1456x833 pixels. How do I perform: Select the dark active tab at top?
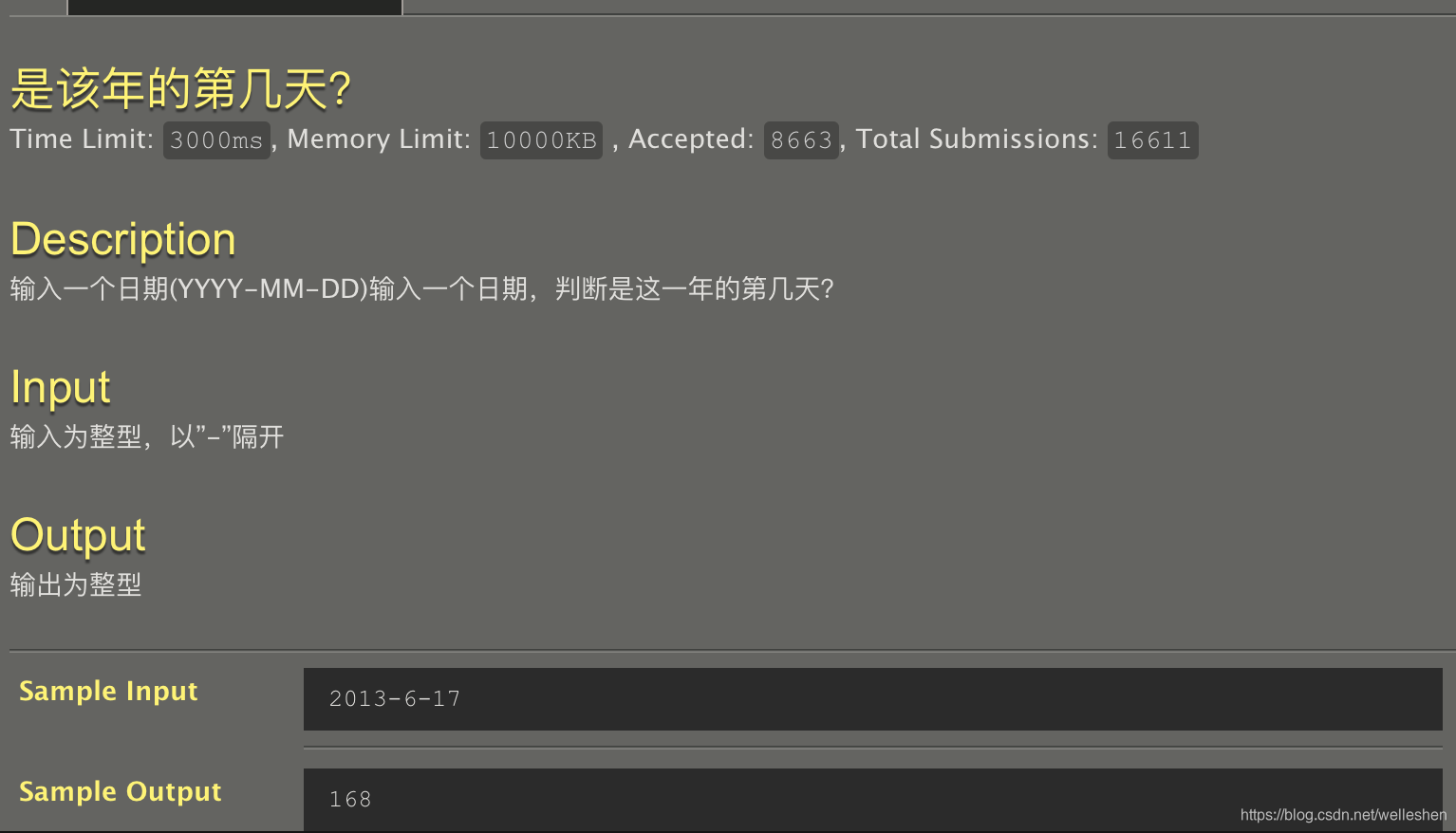pyautogui.click(x=235, y=7)
